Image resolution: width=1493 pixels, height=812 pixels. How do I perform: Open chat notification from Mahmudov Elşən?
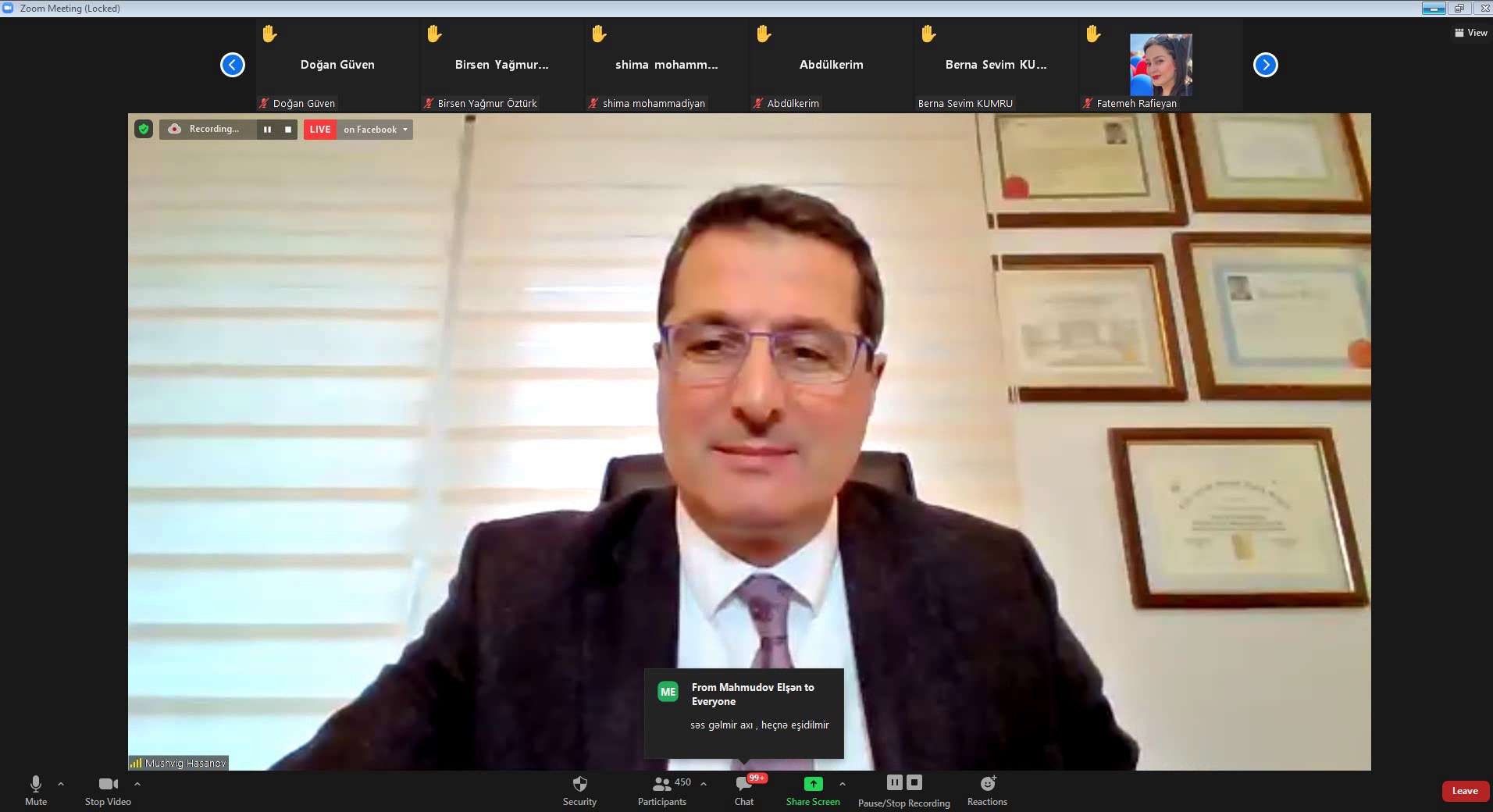click(x=744, y=713)
